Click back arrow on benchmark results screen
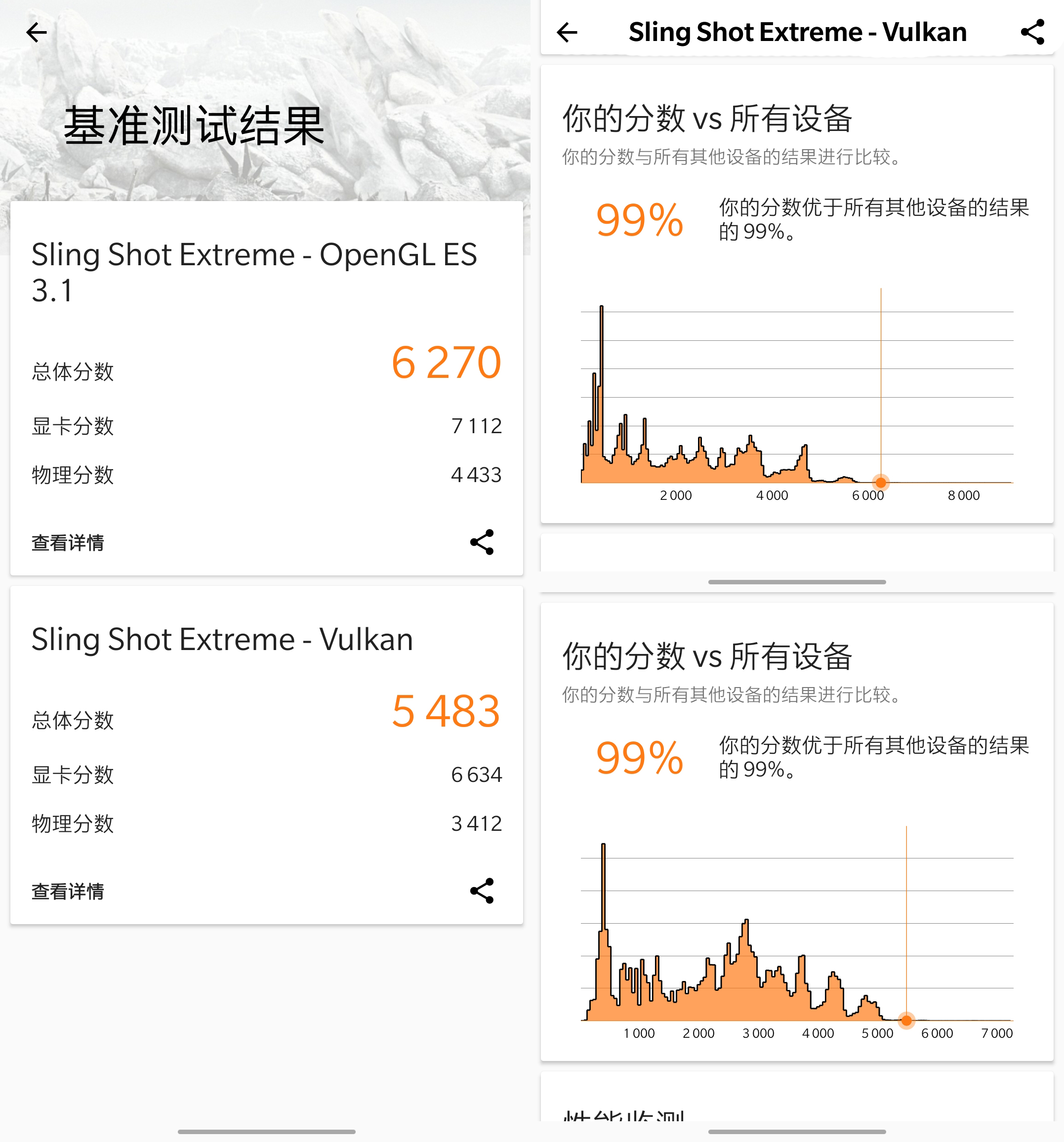The width and height of the screenshot is (1064, 1142). (x=37, y=32)
